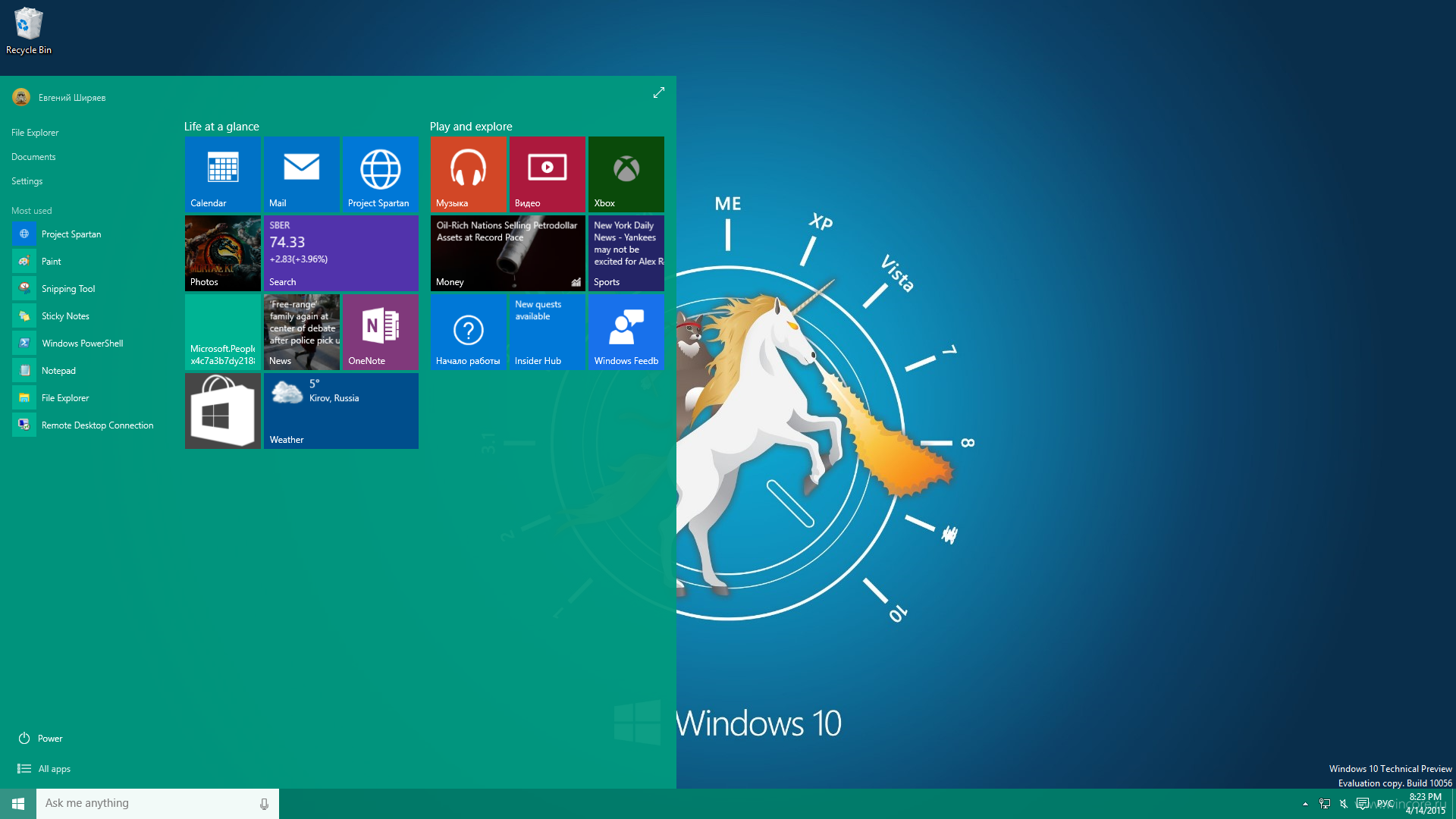Switch input language РУС indicator
The height and width of the screenshot is (819, 1456).
pos(1385,804)
